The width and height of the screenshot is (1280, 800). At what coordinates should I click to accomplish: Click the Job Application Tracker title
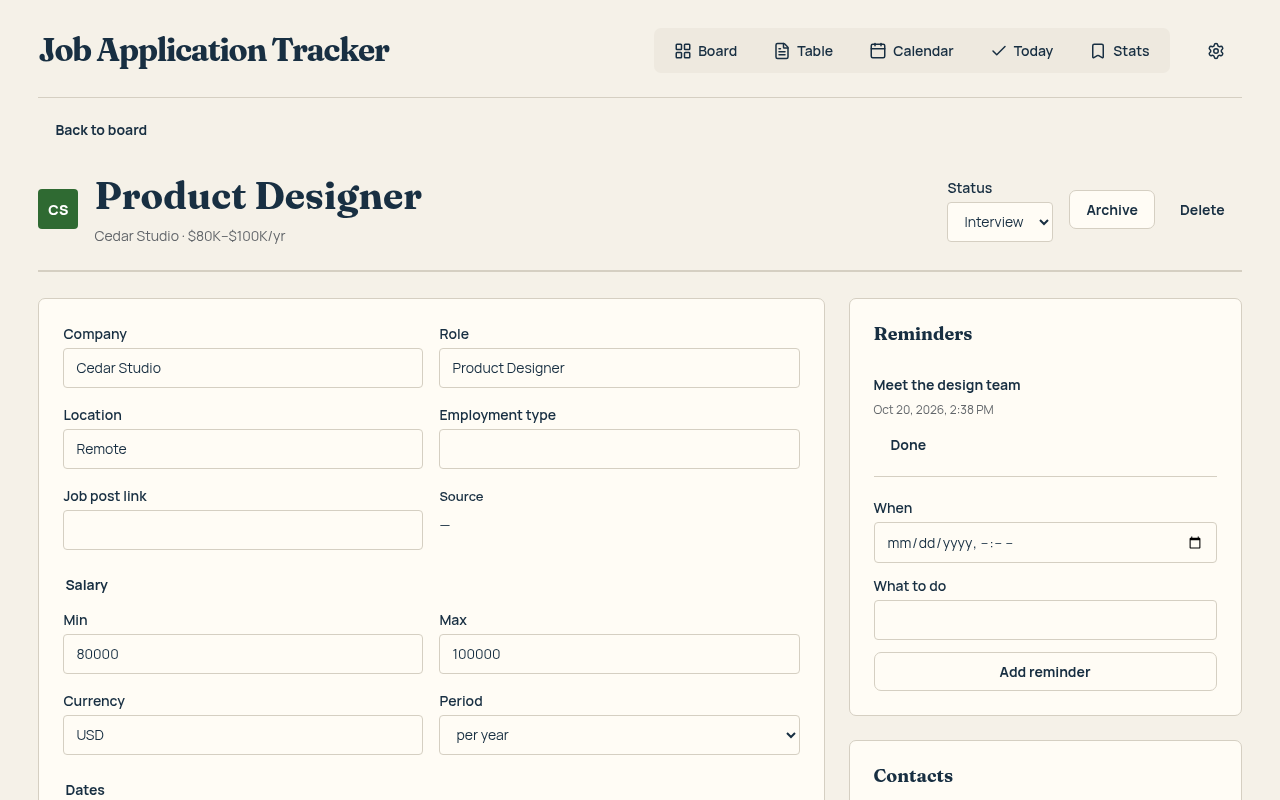tap(214, 50)
